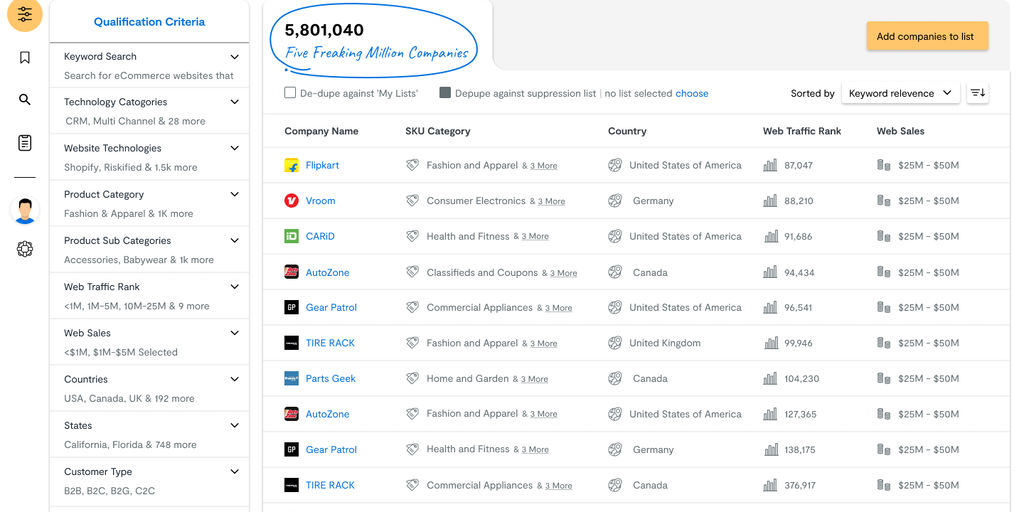Click Add companies to list button
This screenshot has height=512, width=1024.
[x=927, y=37]
